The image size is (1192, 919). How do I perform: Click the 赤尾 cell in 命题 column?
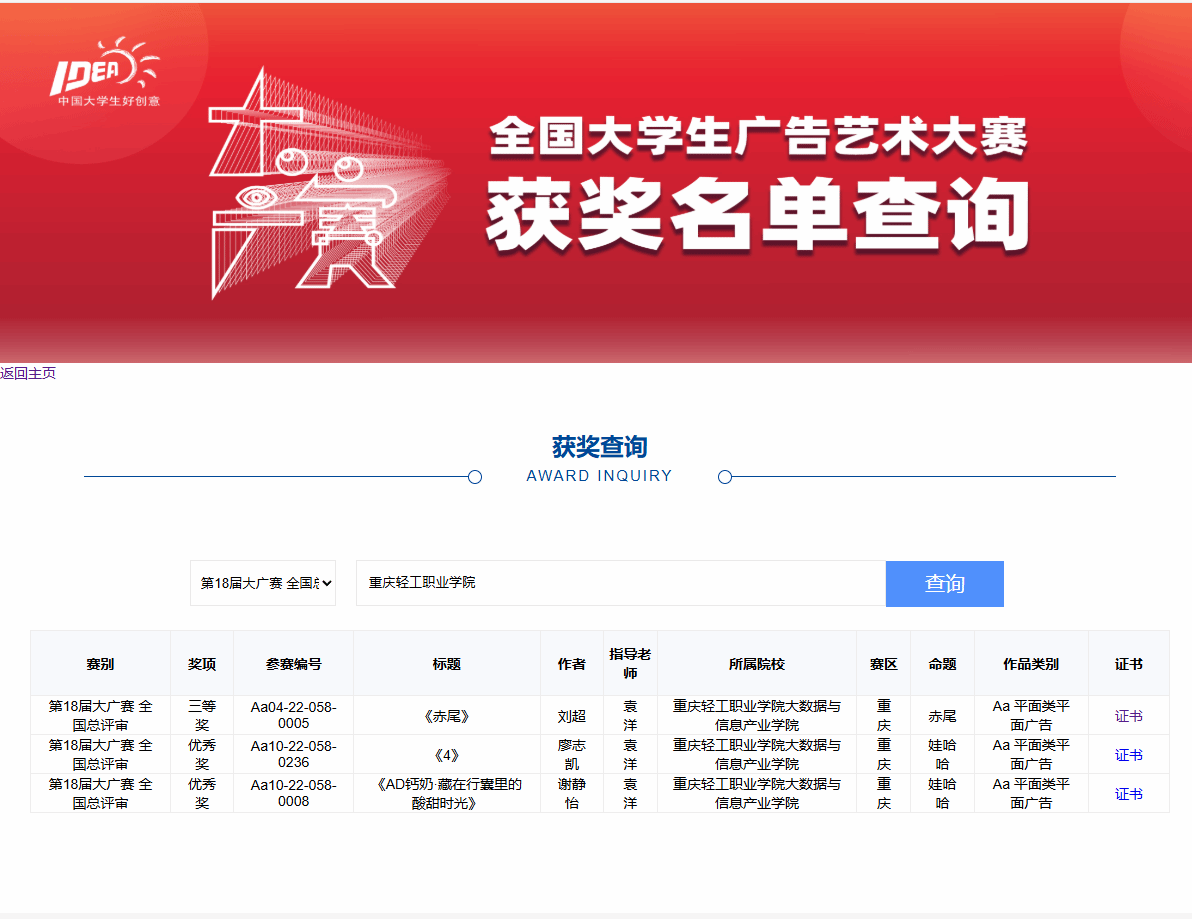943,716
